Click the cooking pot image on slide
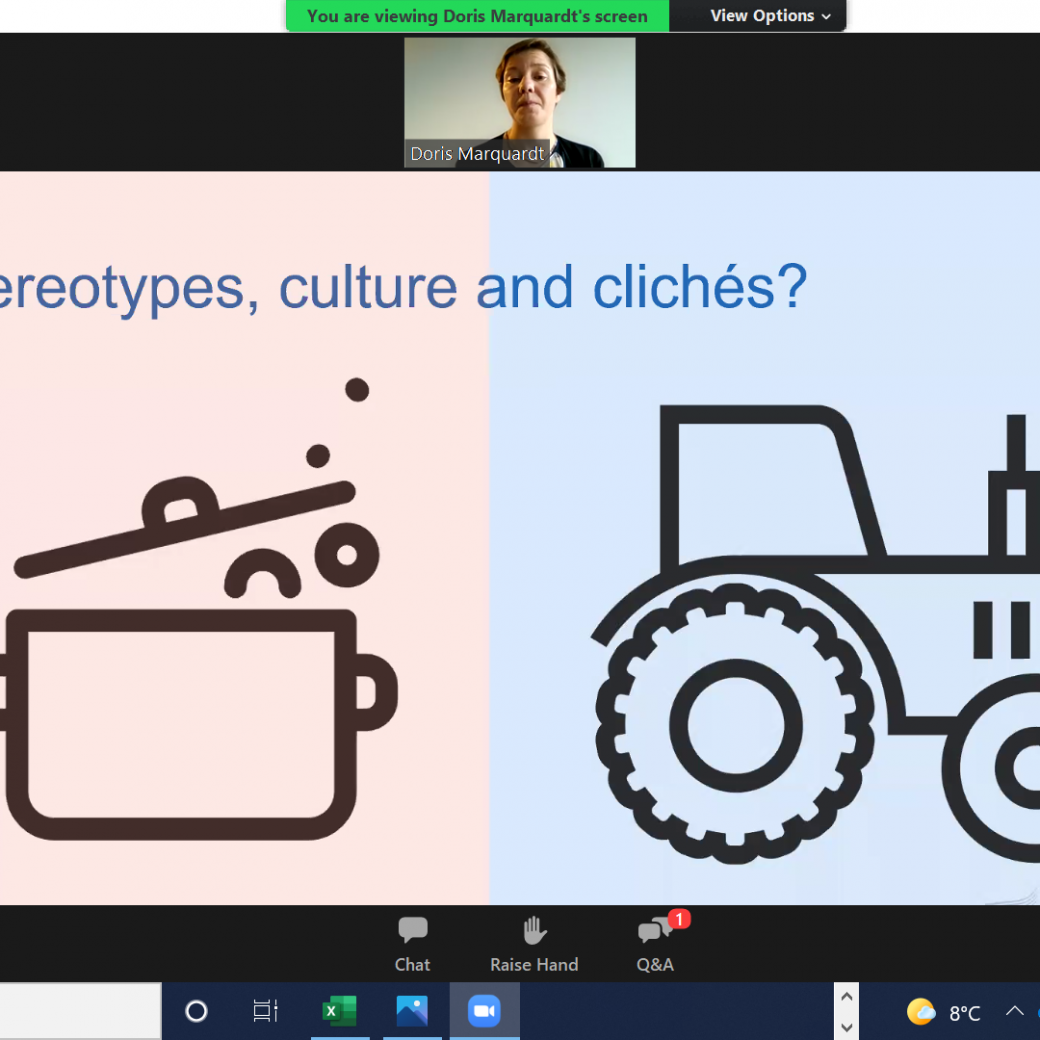This screenshot has width=1040, height=1040. point(199,609)
